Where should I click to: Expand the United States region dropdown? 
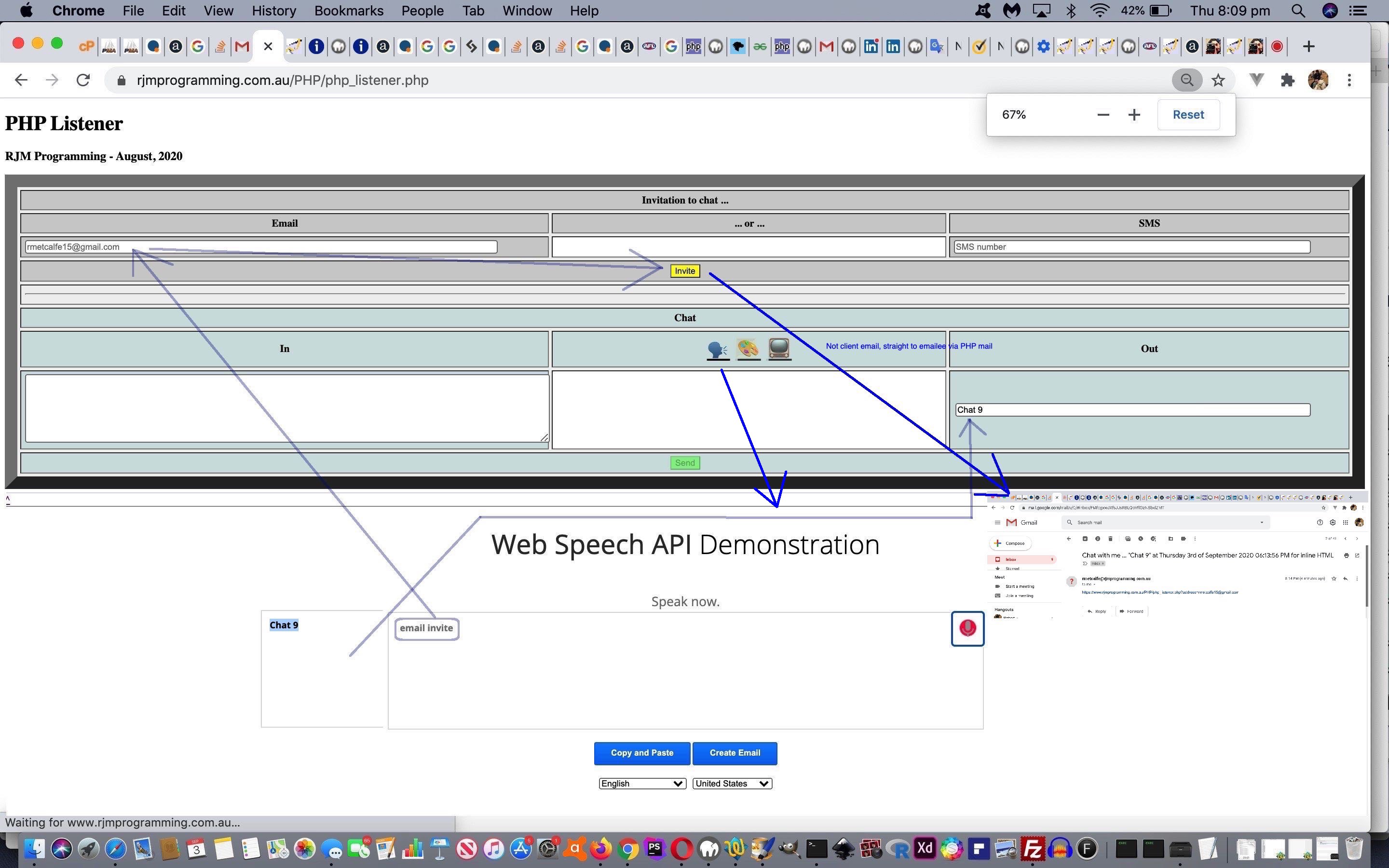click(732, 784)
